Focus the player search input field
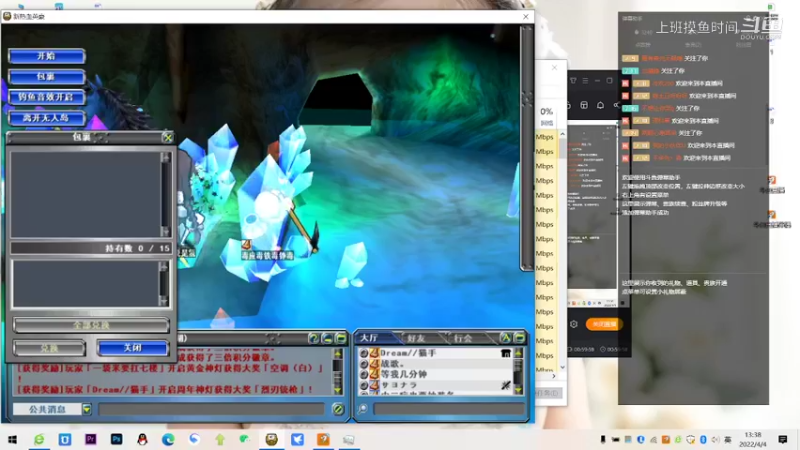 point(449,409)
